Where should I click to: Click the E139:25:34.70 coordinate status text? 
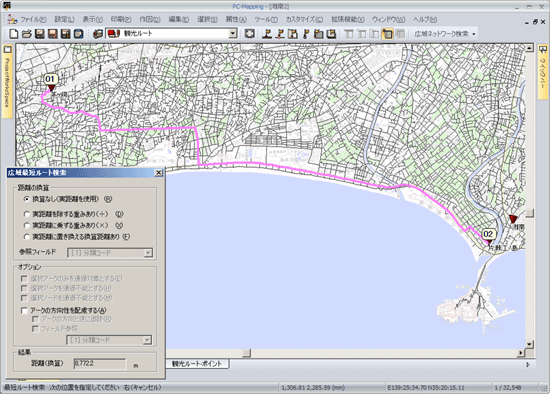coord(425,388)
